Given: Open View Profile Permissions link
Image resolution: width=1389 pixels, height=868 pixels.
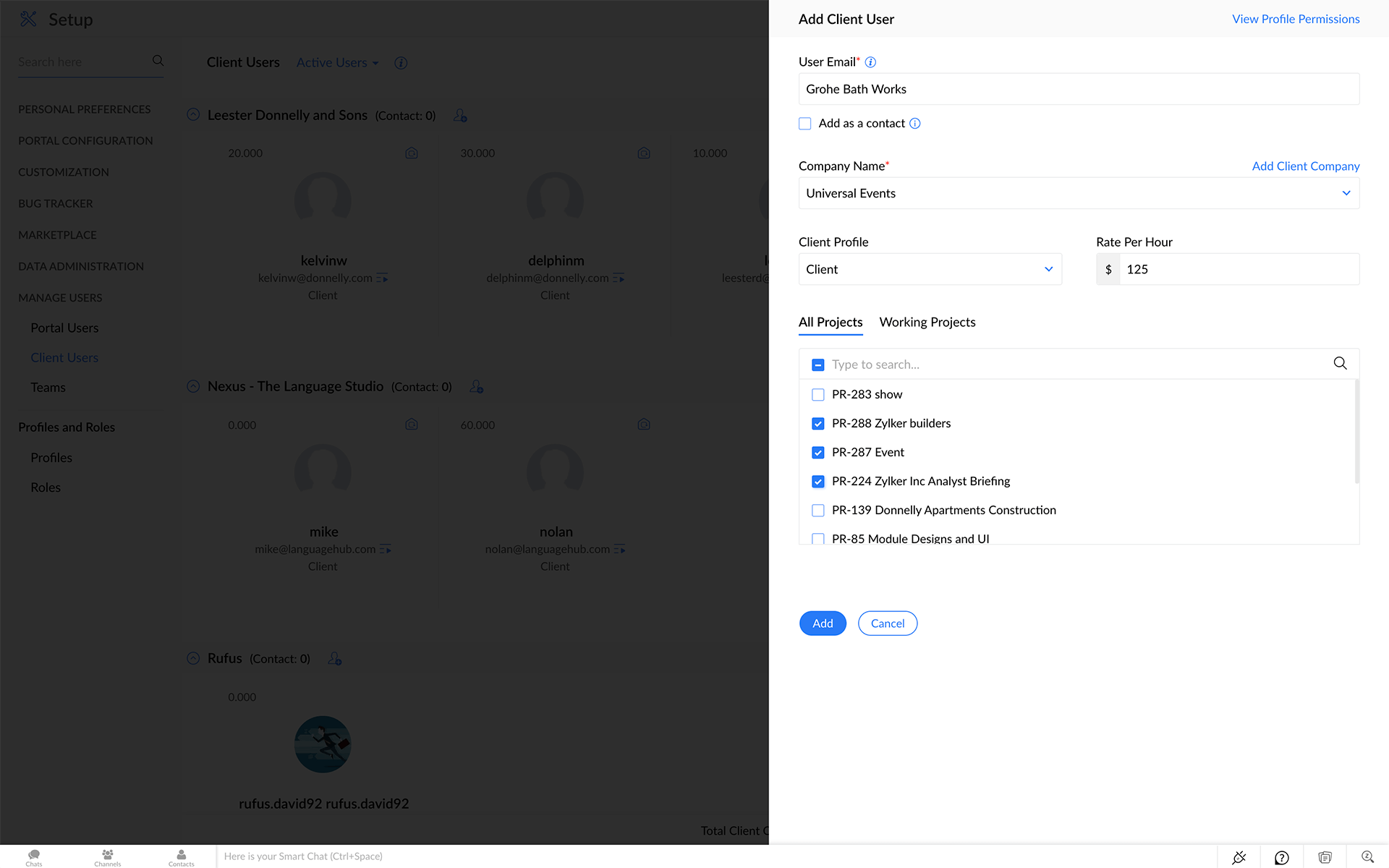Looking at the screenshot, I should 1296,20.
